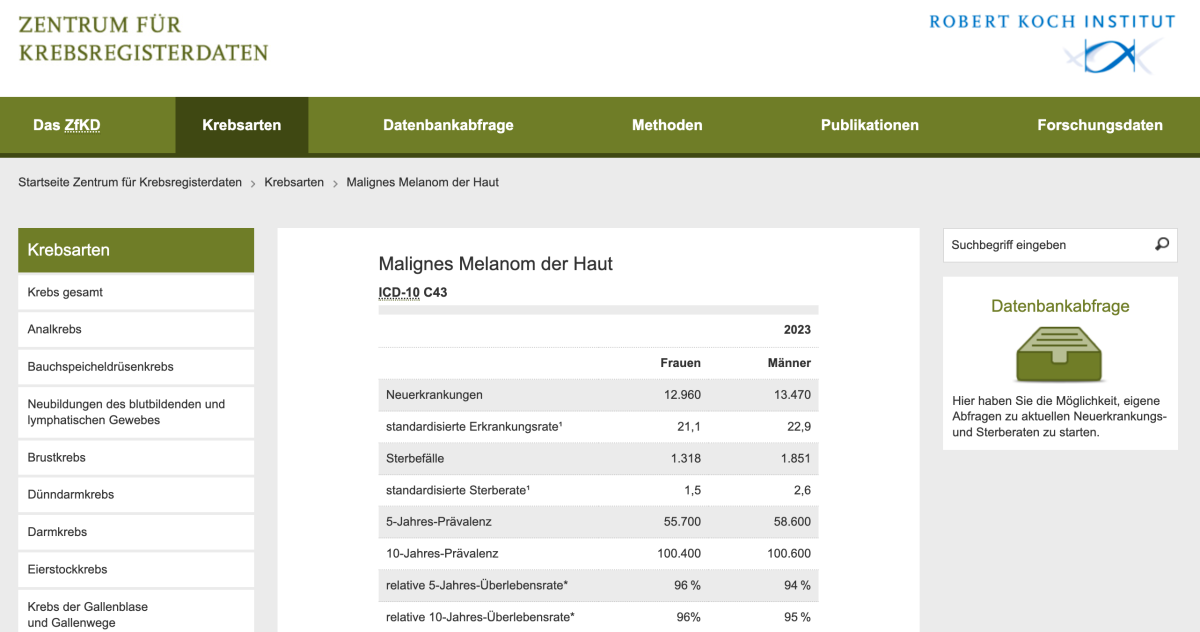The height and width of the screenshot is (632, 1200).
Task: Click the Malignes Melanom der Haut heading
Action: (x=495, y=264)
